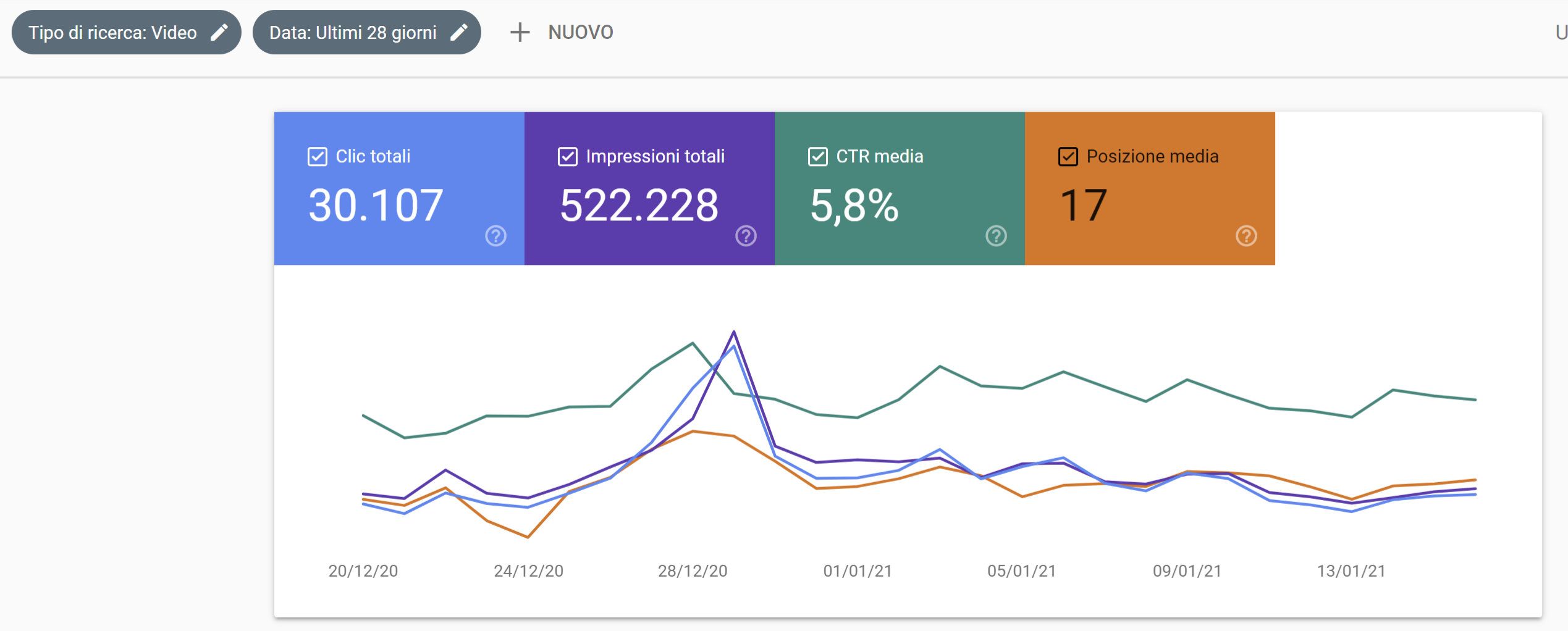
Task: Uncheck the CTR media checkbox
Action: 817,157
